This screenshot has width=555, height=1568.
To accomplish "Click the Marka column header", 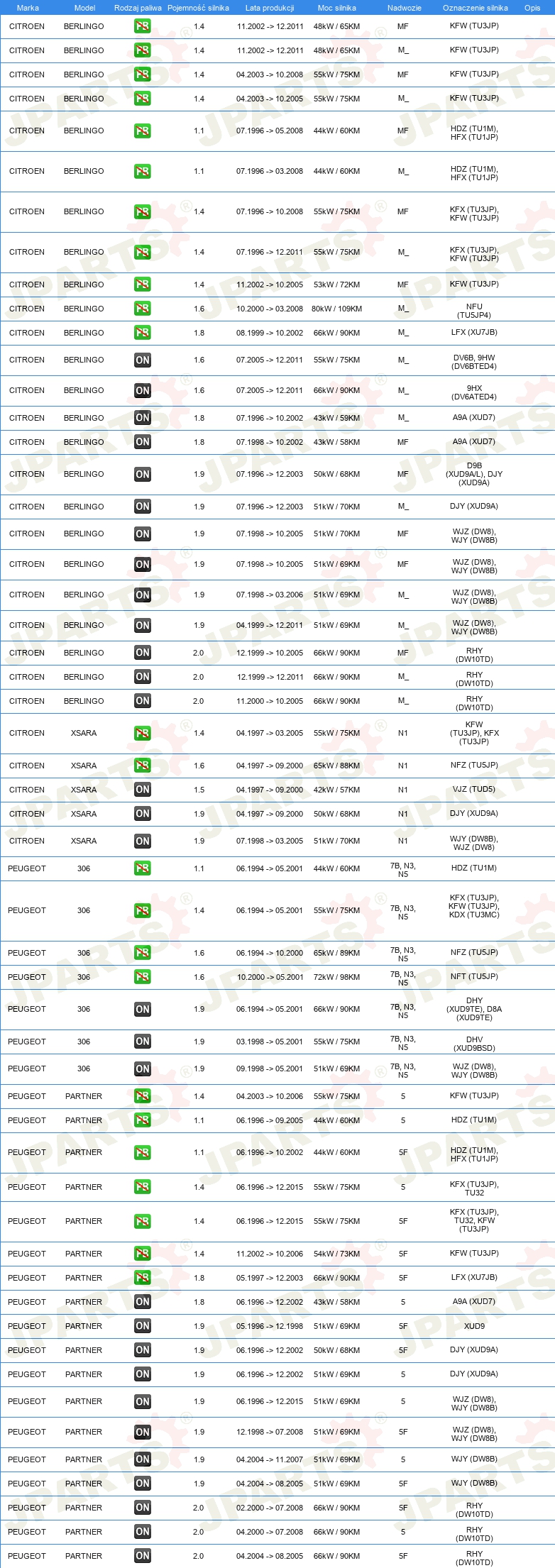I will point(28,8).
